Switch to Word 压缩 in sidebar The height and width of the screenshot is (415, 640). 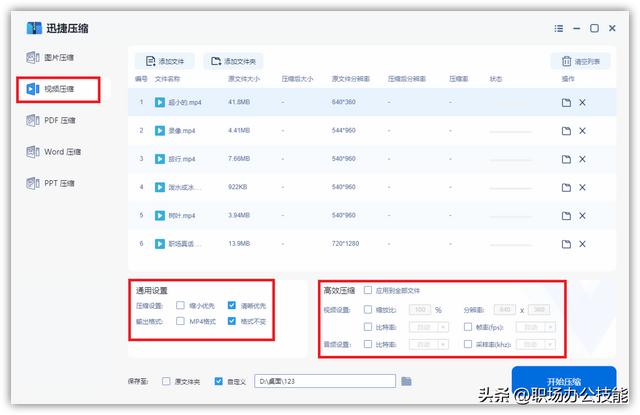[x=54, y=152]
